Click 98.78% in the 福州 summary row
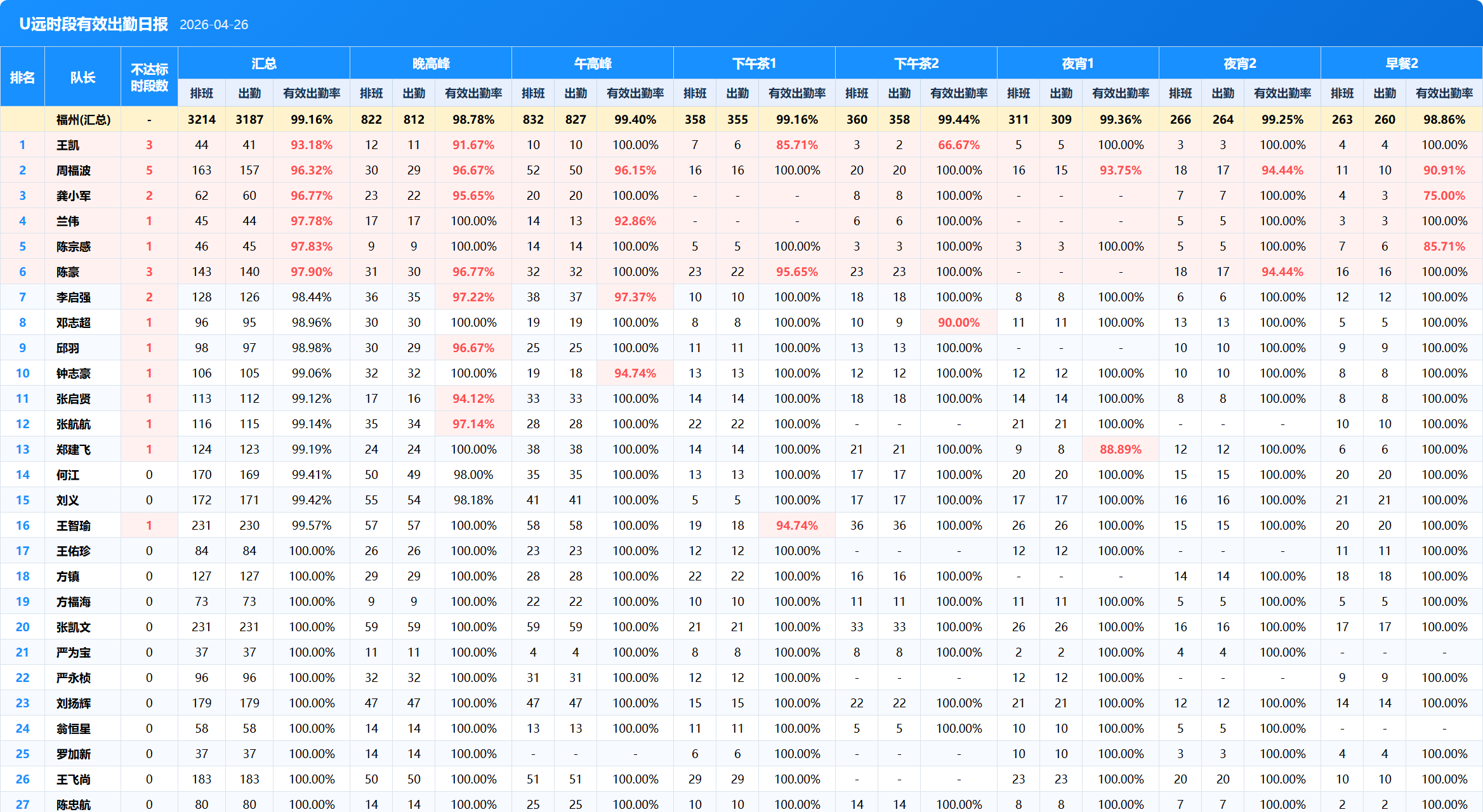1483x812 pixels. pyautogui.click(x=473, y=119)
